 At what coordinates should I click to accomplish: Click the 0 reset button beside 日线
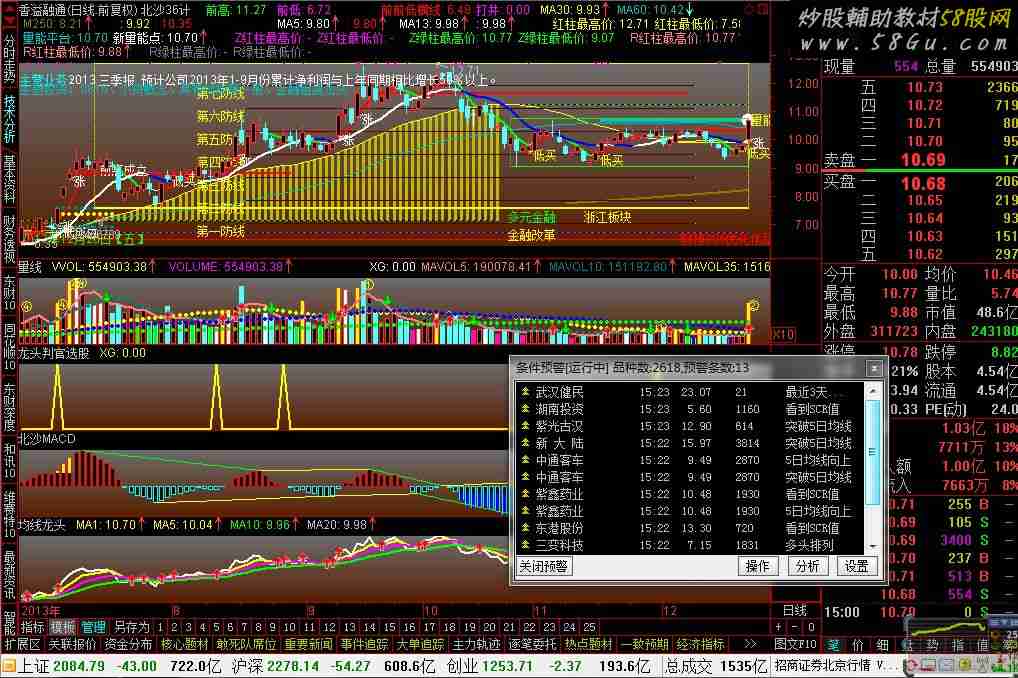pos(811,627)
